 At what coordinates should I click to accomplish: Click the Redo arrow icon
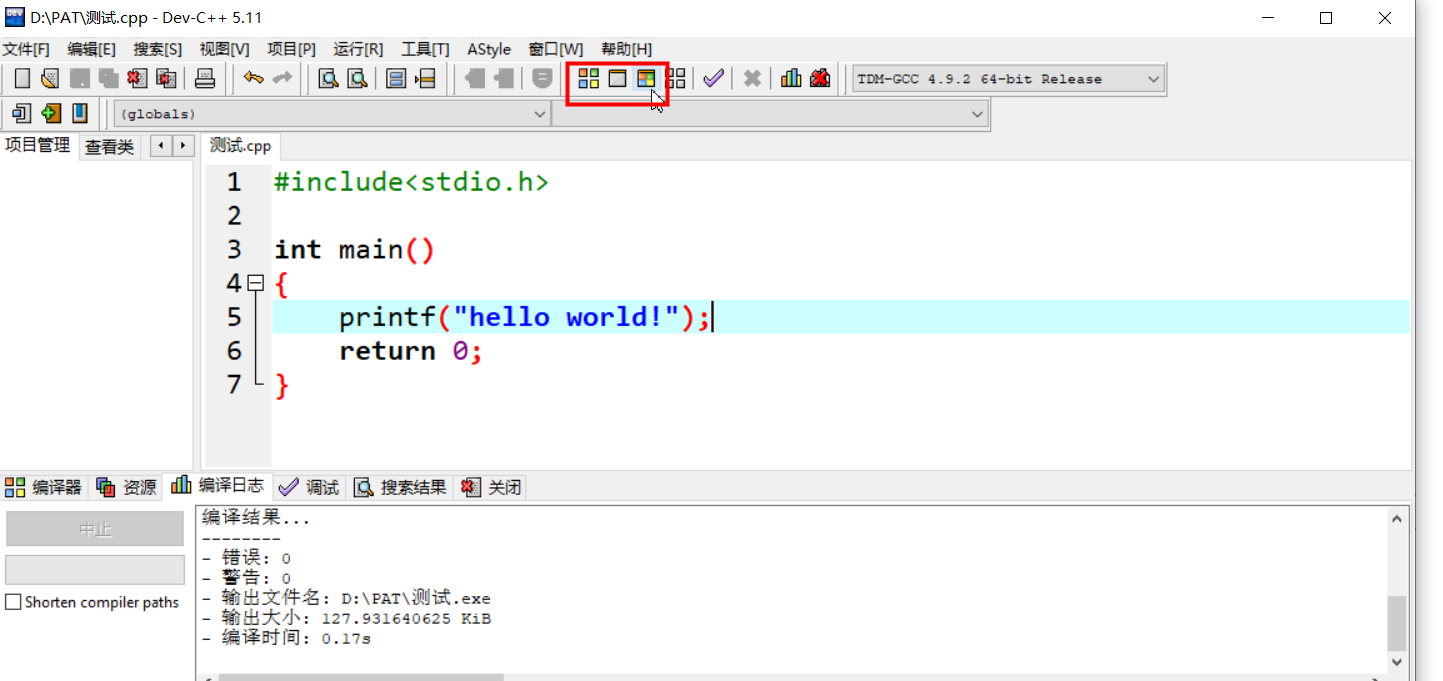(x=283, y=78)
